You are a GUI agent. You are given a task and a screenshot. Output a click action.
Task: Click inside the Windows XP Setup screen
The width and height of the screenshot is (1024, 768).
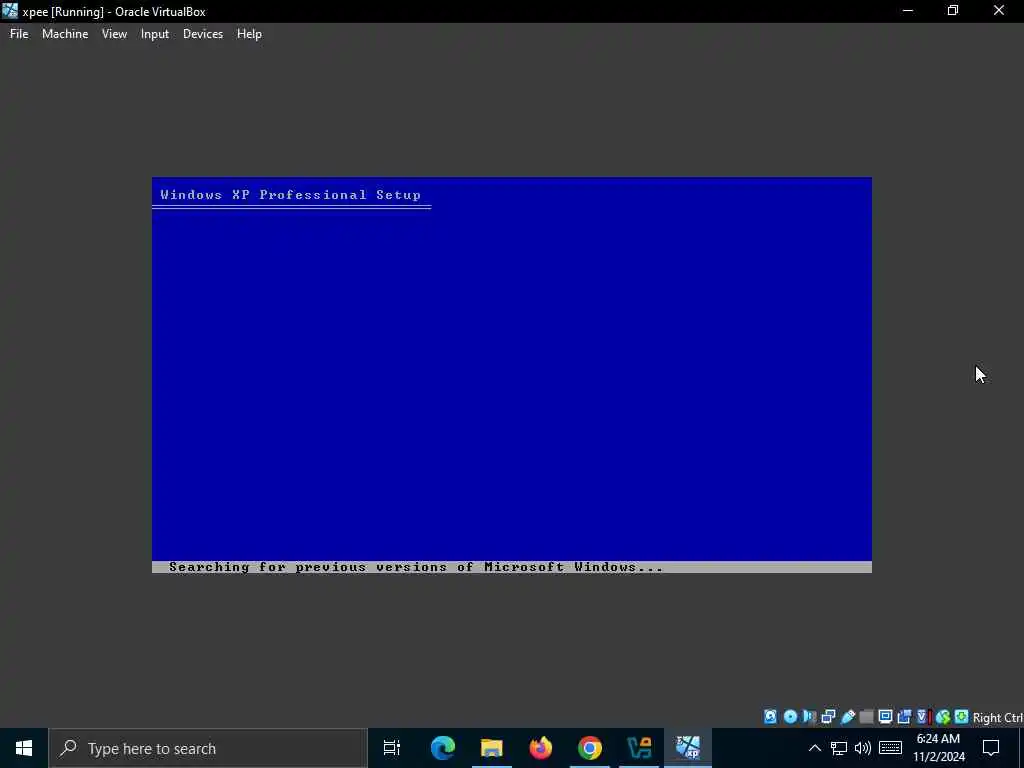(x=511, y=375)
